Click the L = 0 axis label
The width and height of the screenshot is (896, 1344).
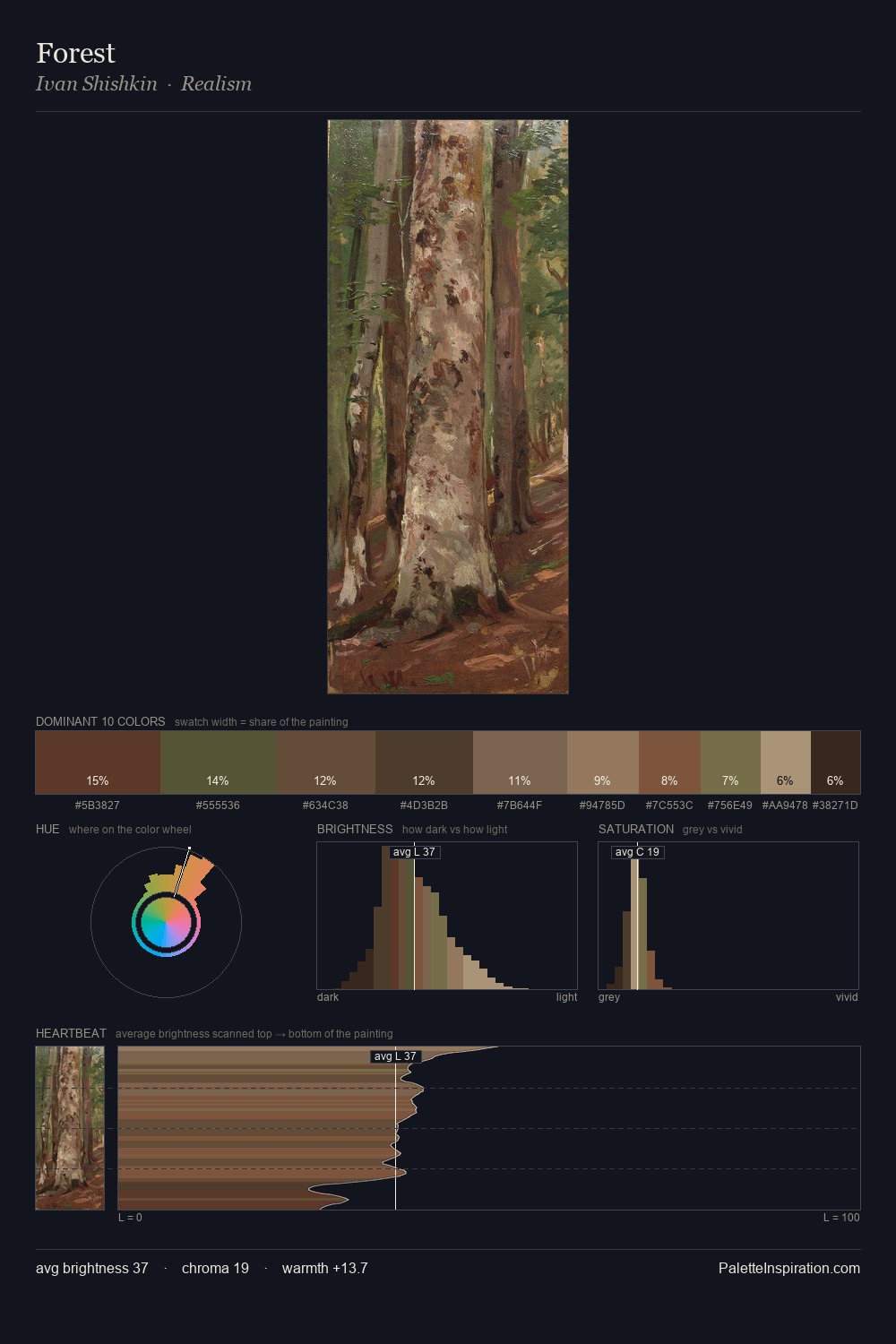click(130, 1218)
